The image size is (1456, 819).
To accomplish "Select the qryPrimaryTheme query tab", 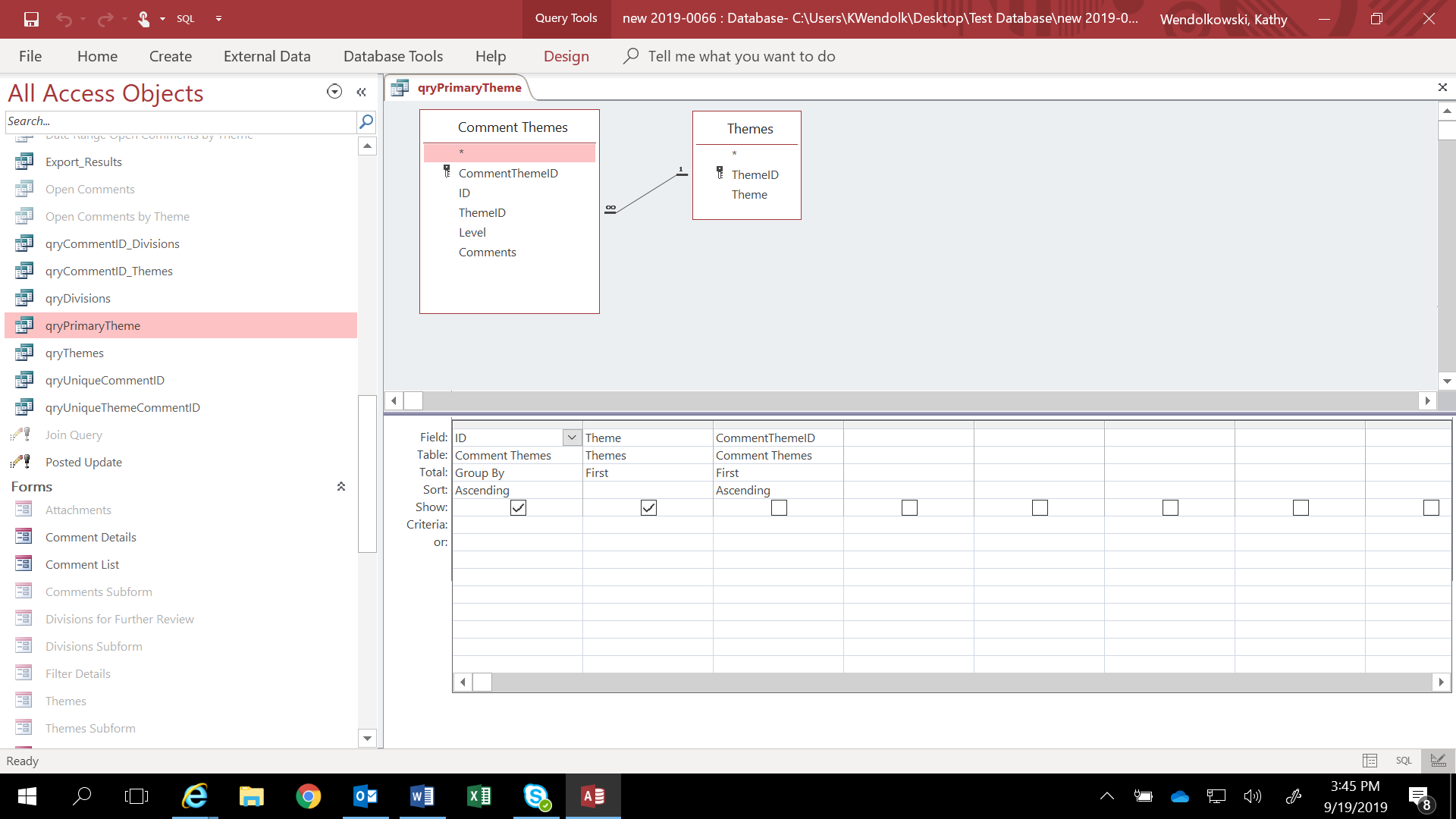I will (469, 87).
